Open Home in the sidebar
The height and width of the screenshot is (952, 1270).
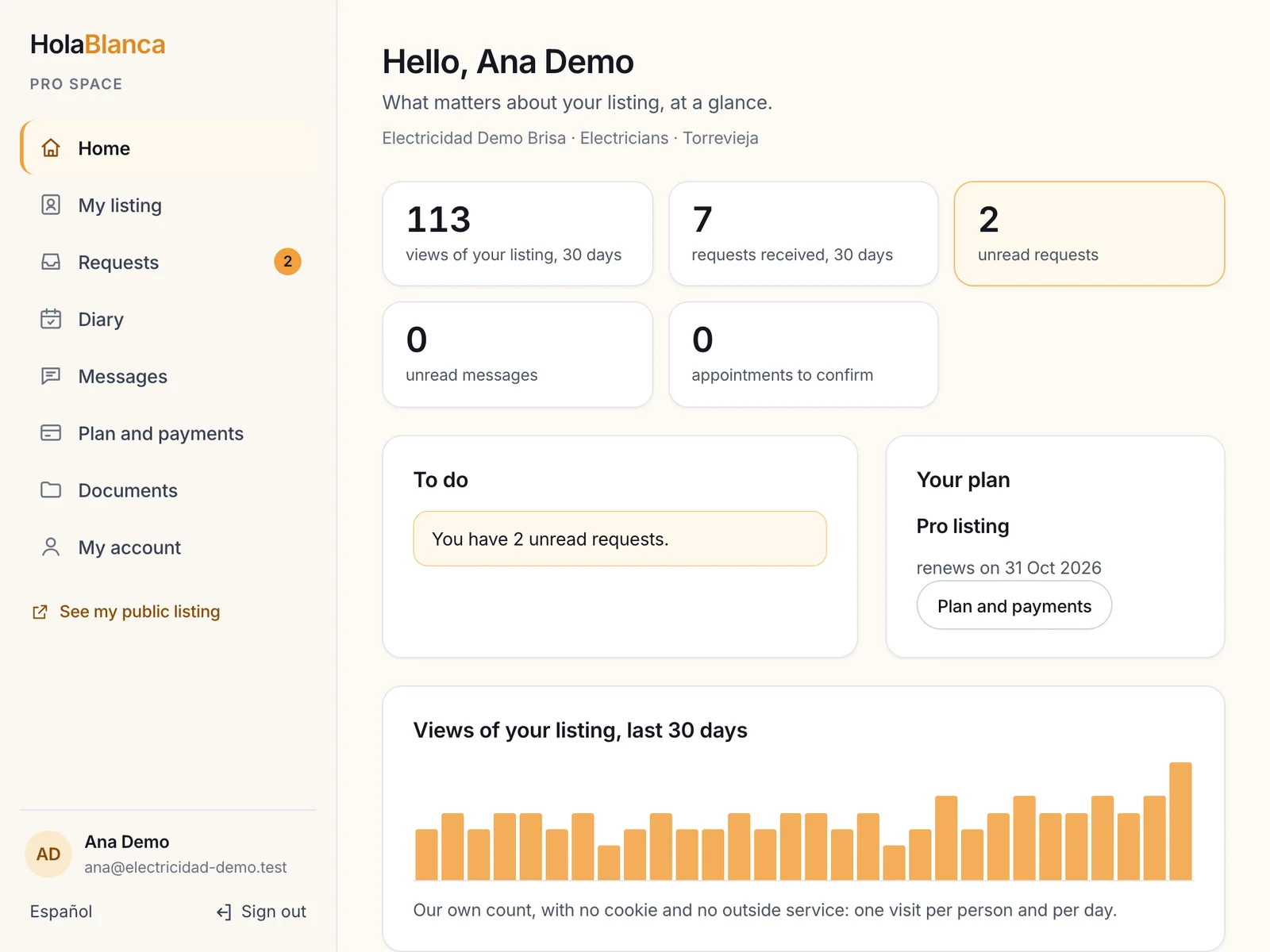tap(169, 148)
